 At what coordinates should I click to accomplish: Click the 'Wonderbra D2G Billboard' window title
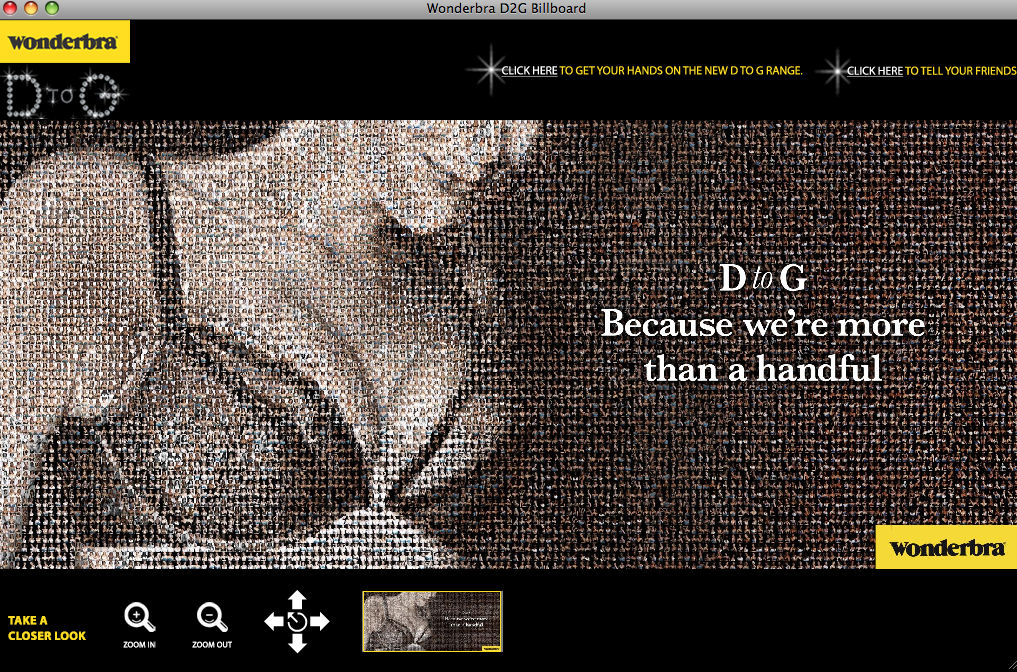pyautogui.click(x=506, y=8)
